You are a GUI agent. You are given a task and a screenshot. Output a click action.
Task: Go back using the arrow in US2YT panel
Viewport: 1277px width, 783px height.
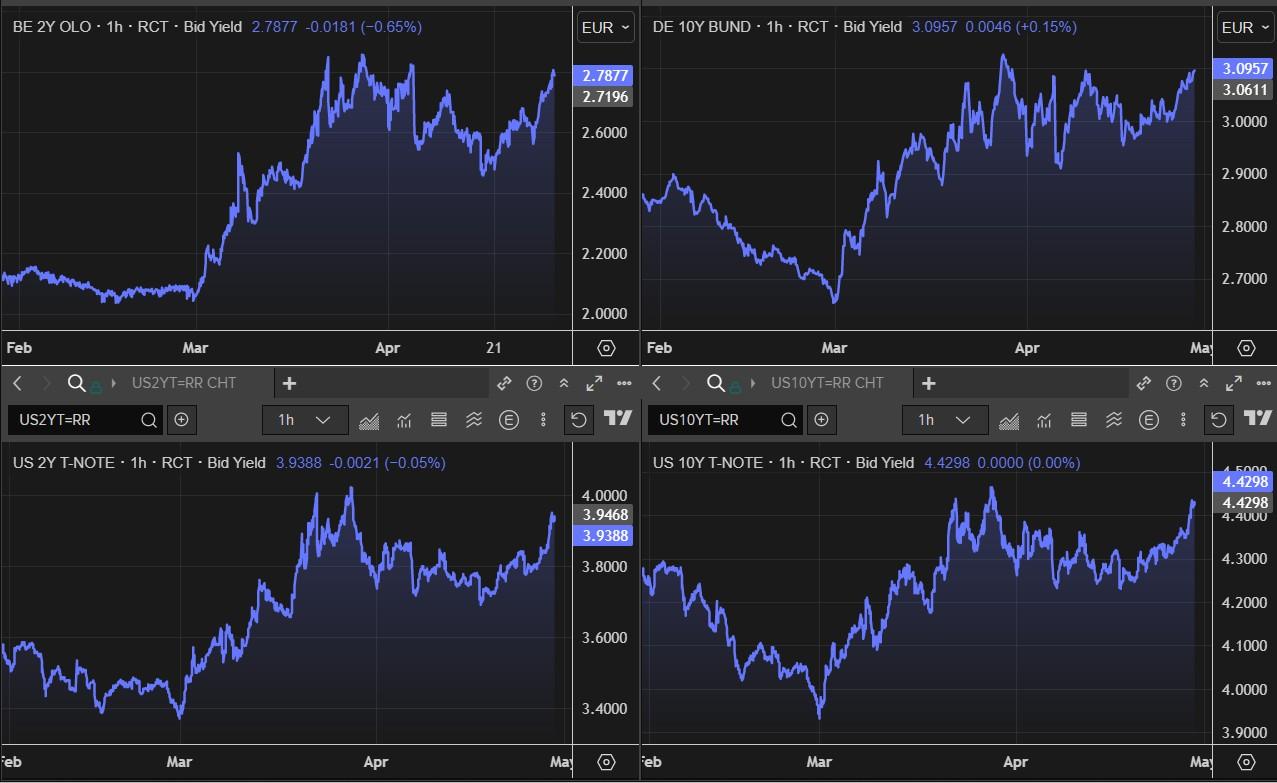(18, 383)
